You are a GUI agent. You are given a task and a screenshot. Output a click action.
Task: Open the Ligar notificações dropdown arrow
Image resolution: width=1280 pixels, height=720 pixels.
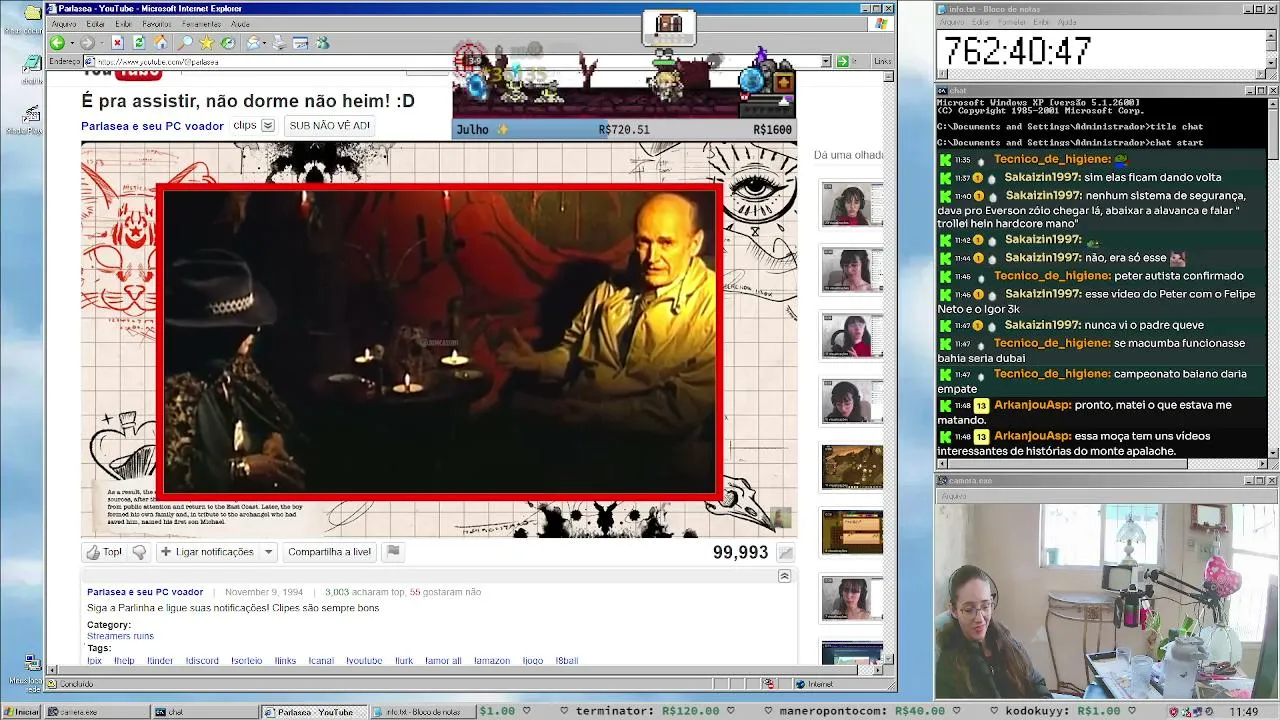(268, 552)
